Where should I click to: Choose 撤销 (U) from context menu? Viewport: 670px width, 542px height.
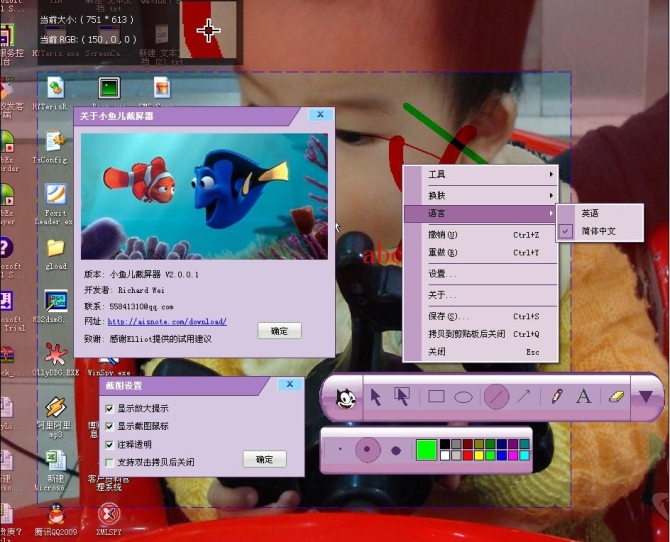coord(481,235)
